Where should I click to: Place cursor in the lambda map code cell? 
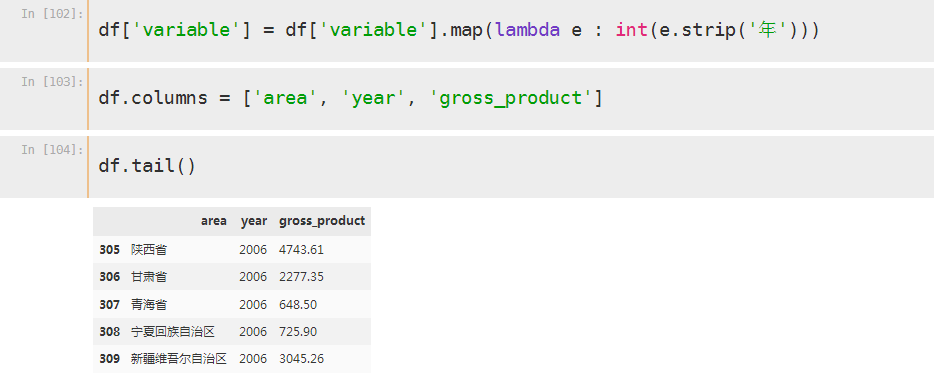511,30
